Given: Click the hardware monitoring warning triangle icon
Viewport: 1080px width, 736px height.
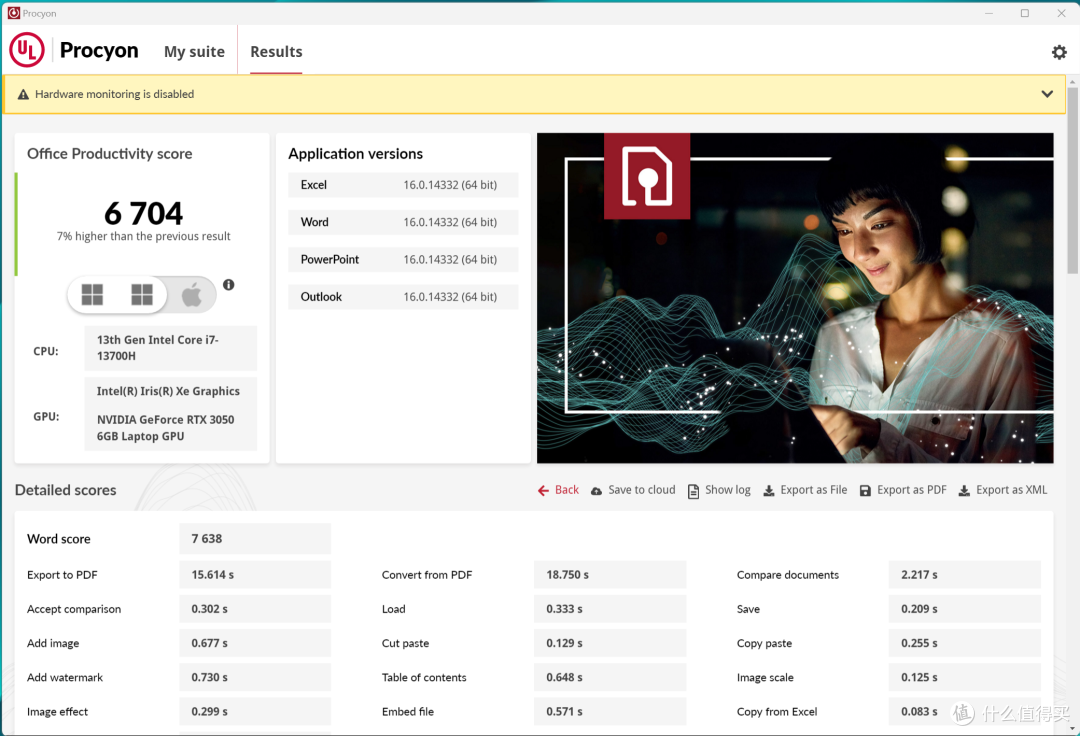Looking at the screenshot, I should click(23, 94).
